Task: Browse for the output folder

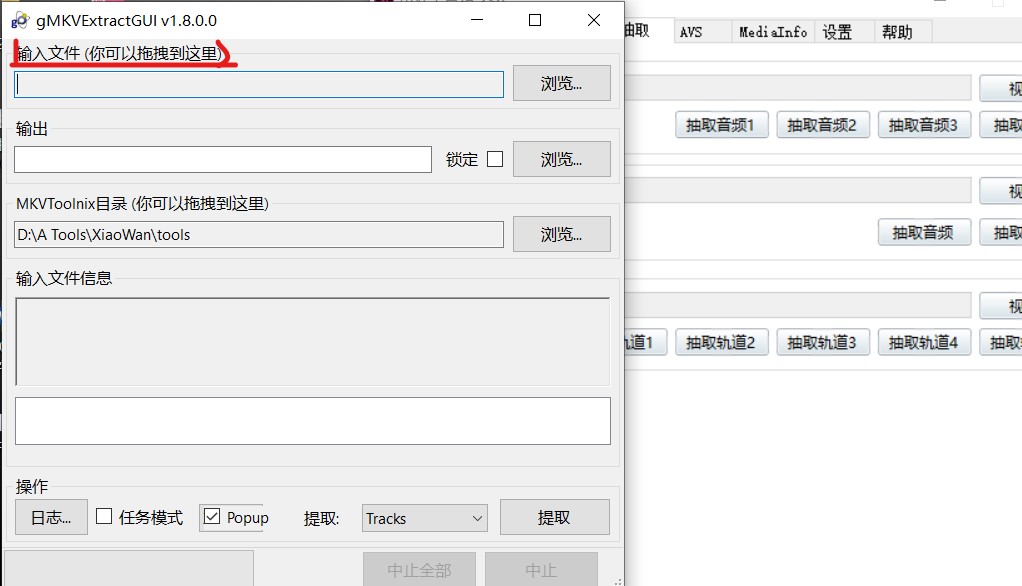Action: [560, 158]
